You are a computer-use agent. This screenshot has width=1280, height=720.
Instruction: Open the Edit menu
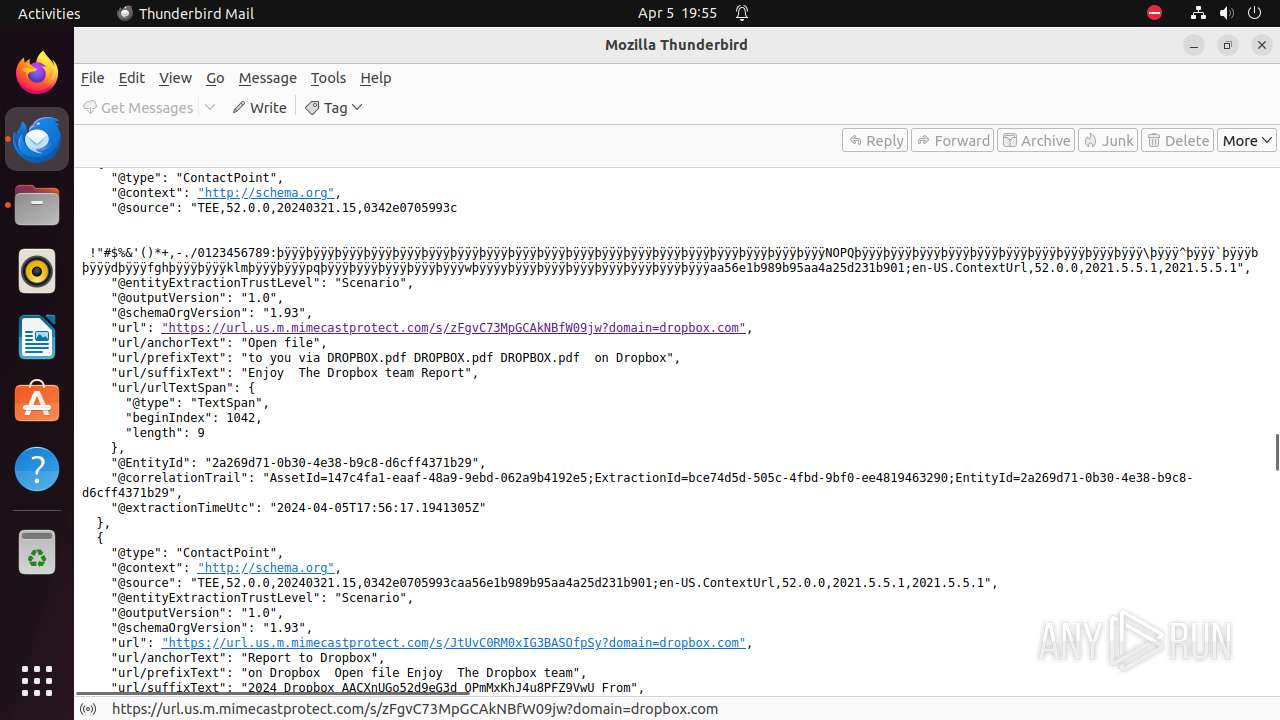click(x=131, y=78)
